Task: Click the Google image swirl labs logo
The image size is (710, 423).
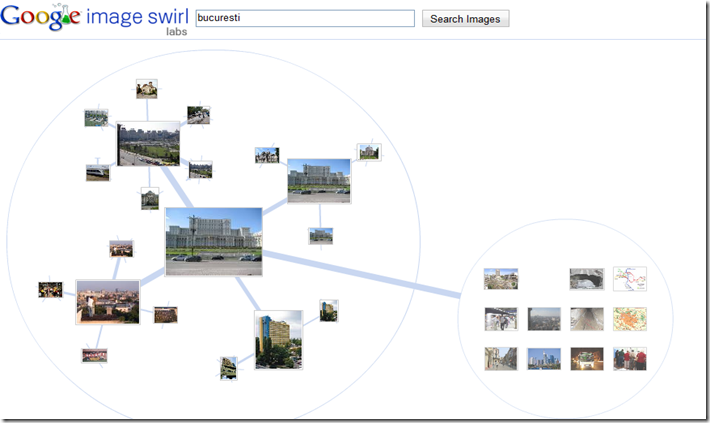Action: click(x=94, y=19)
